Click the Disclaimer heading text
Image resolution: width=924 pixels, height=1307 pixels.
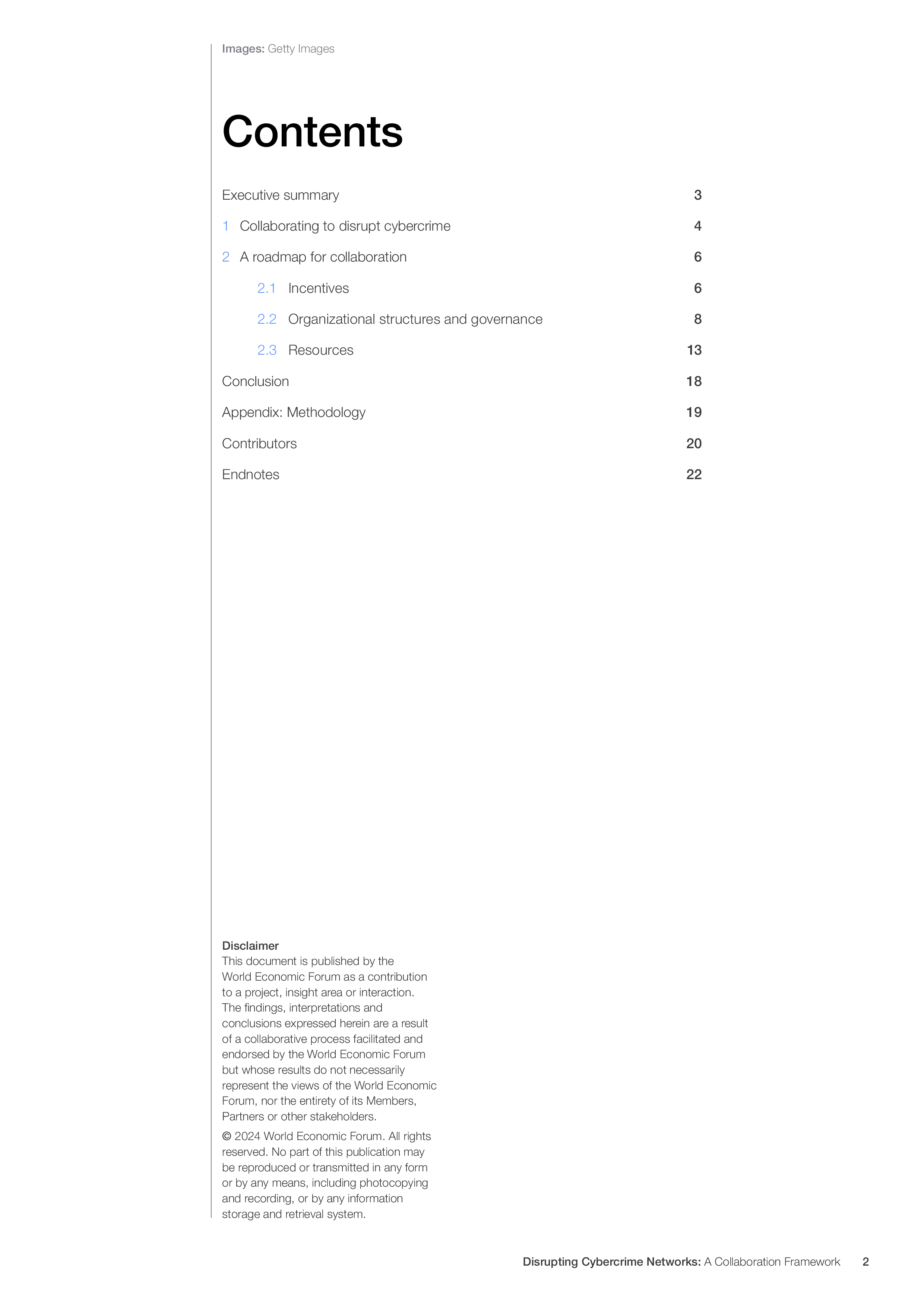[250, 946]
